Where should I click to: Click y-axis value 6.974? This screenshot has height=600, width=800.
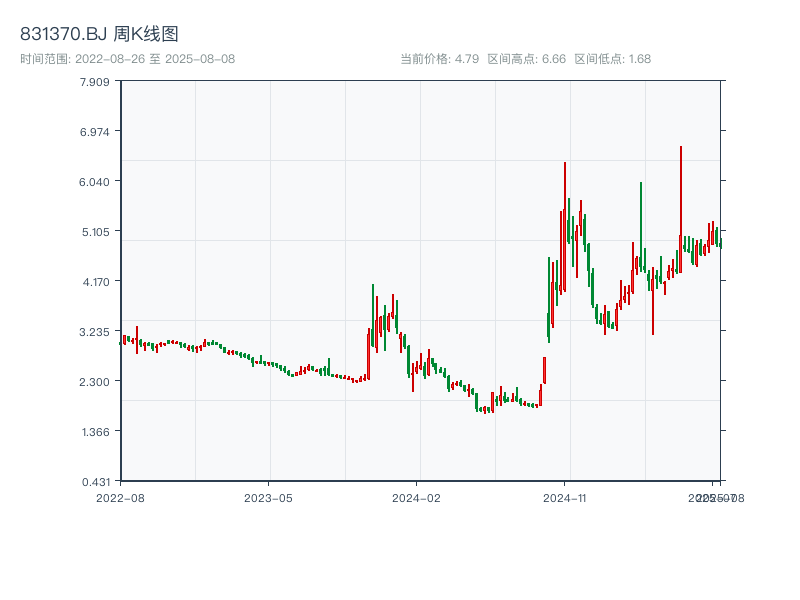click(x=94, y=132)
